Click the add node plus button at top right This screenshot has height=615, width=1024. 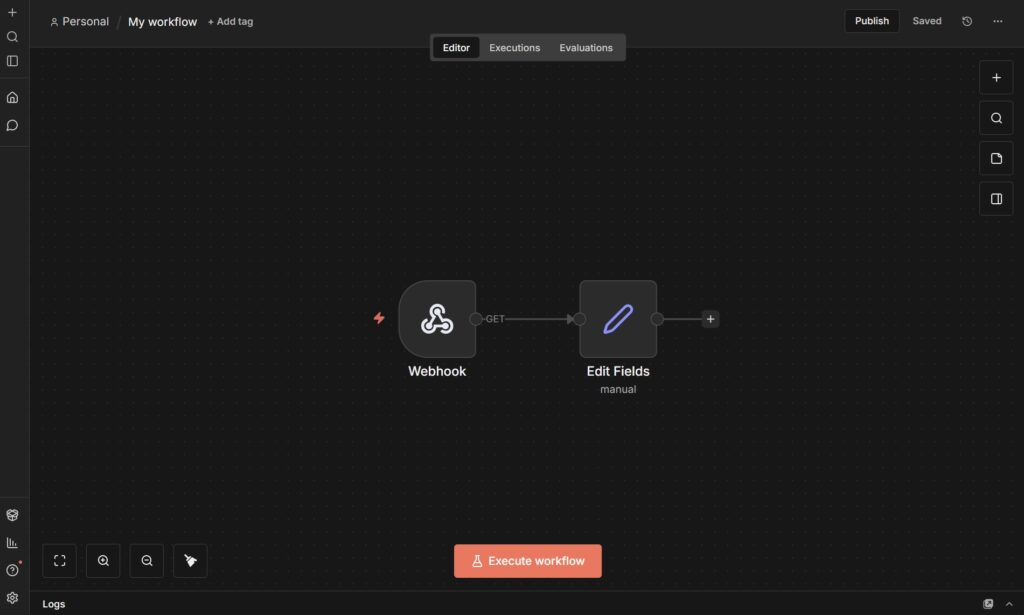(x=996, y=78)
